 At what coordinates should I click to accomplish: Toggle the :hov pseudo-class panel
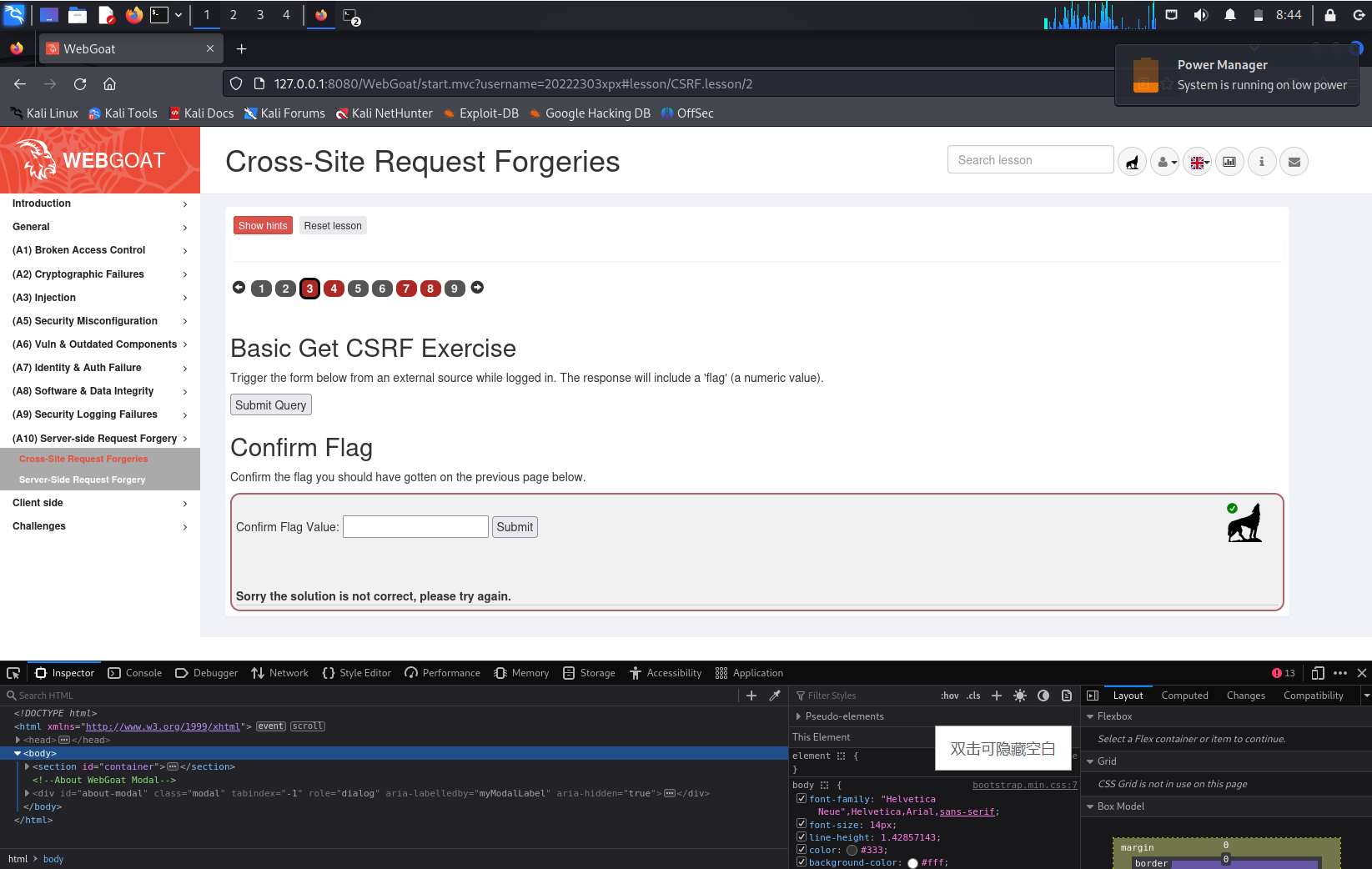(x=950, y=696)
